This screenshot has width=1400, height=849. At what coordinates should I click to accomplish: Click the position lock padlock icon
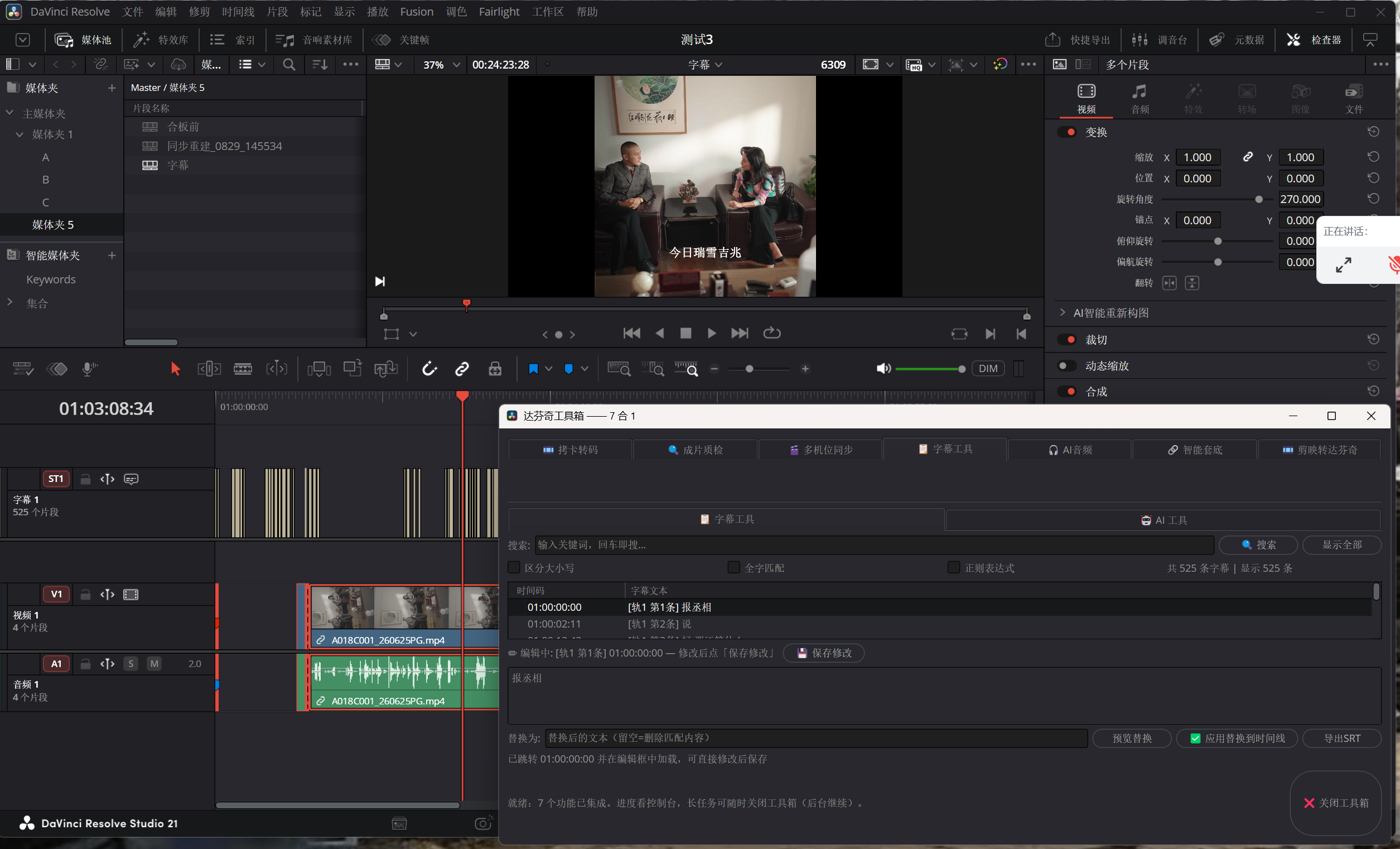click(495, 369)
